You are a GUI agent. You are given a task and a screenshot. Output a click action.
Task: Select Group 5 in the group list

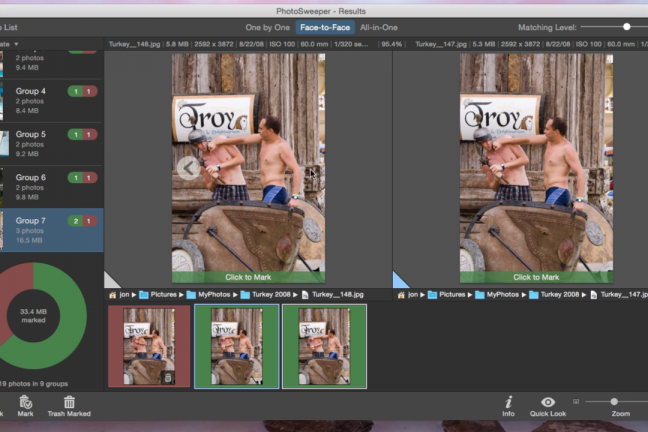point(52,144)
